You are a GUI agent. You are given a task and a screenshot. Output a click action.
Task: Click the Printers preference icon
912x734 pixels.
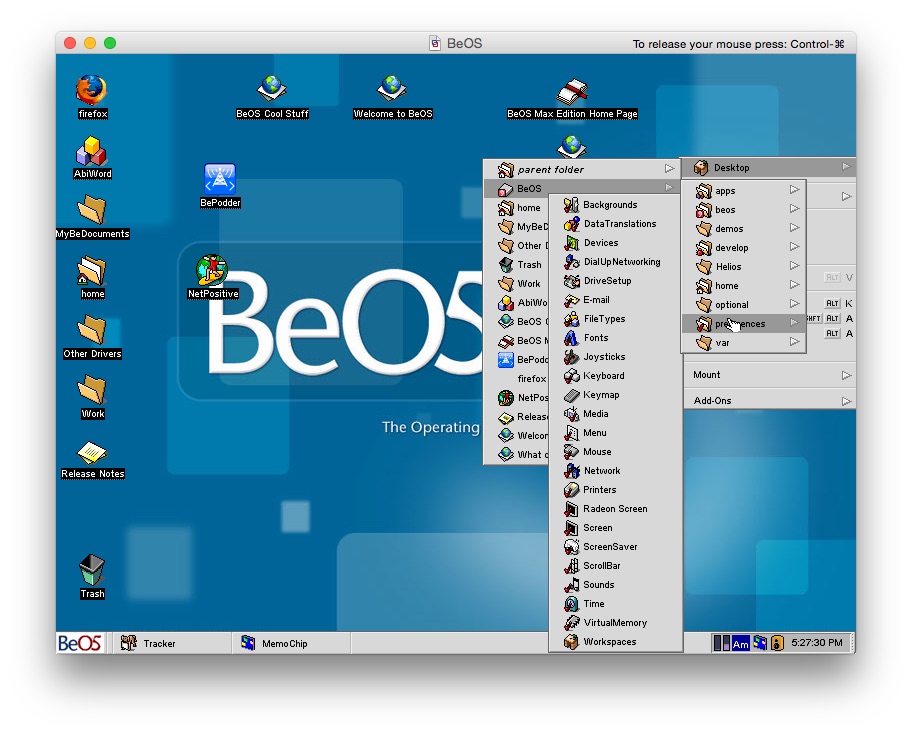coord(572,490)
